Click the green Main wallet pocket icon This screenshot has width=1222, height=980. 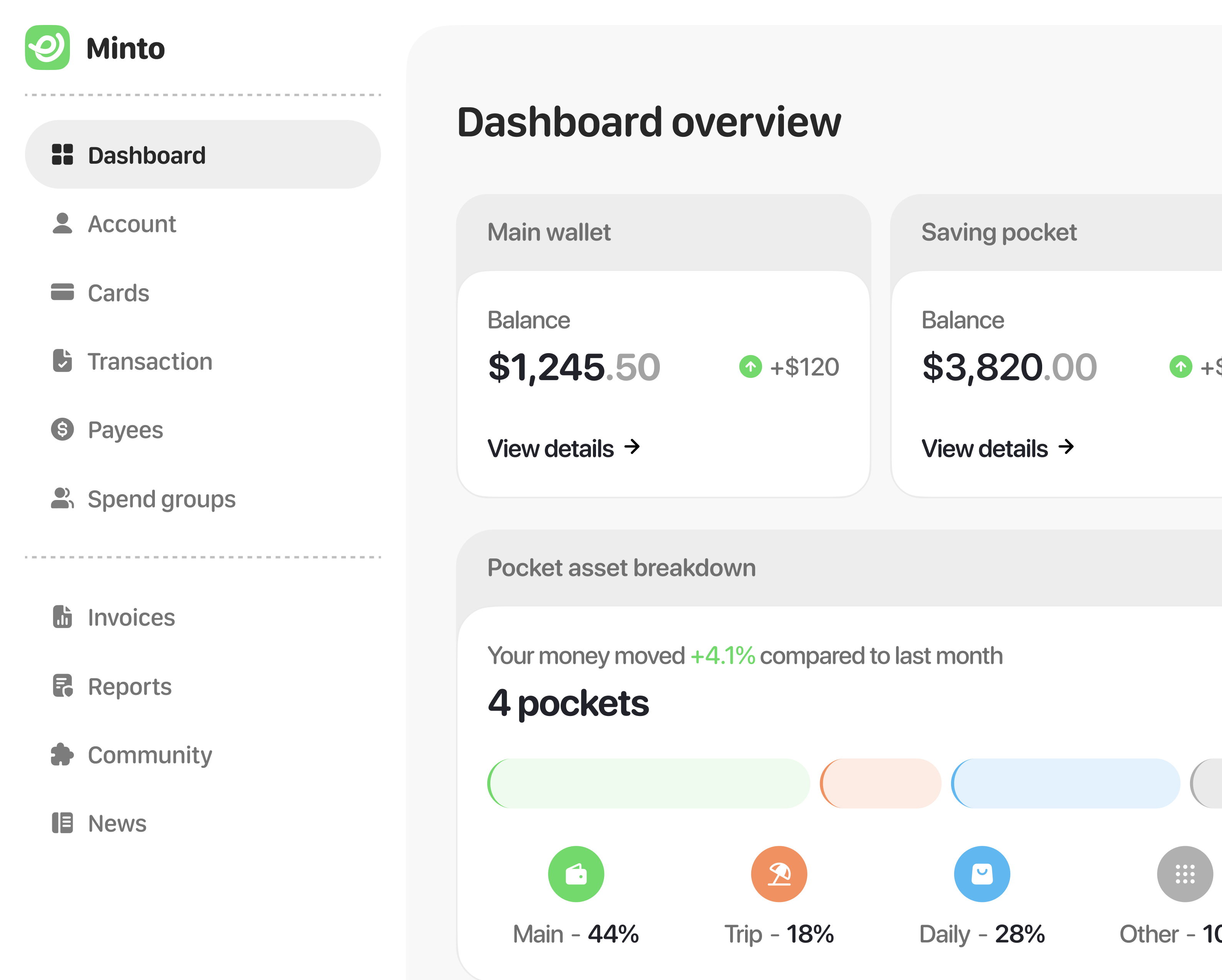(575, 874)
